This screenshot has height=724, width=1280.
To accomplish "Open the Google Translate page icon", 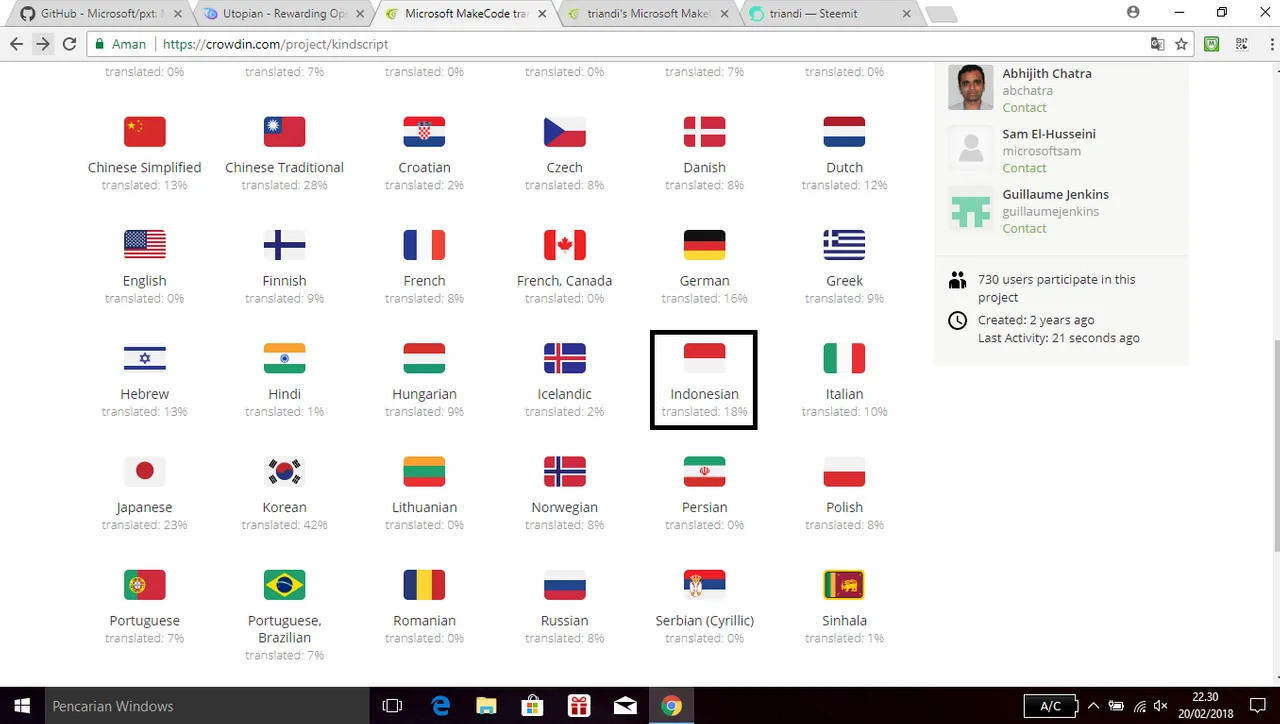I will [x=1157, y=44].
